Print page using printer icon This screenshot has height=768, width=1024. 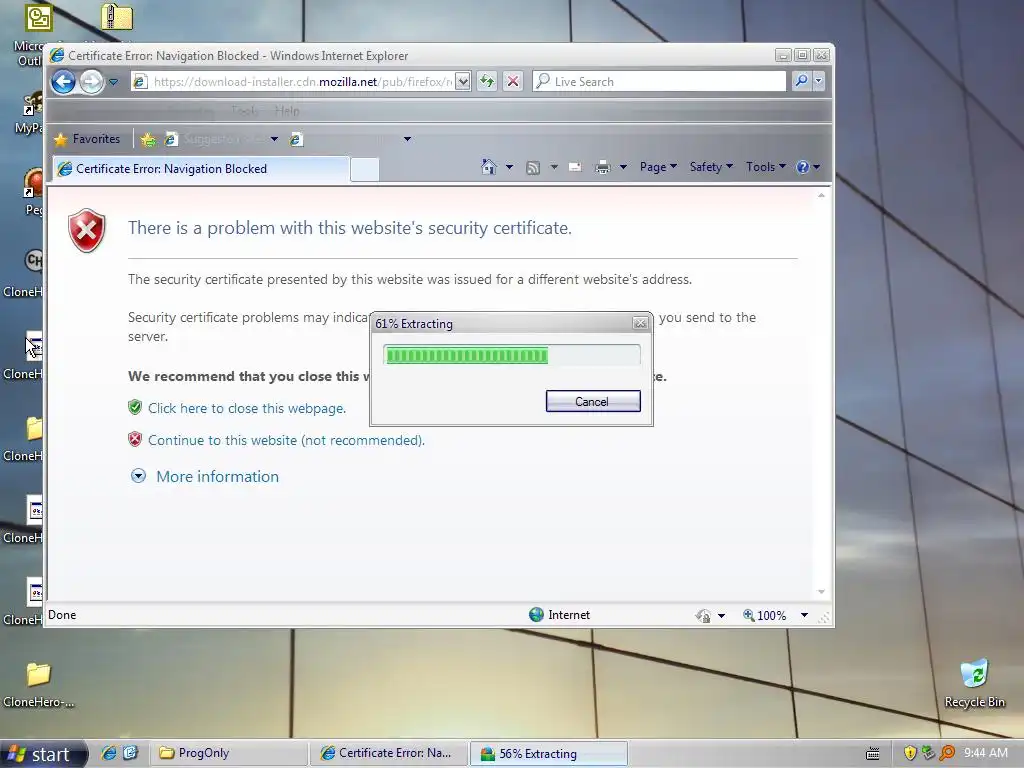tap(602, 167)
